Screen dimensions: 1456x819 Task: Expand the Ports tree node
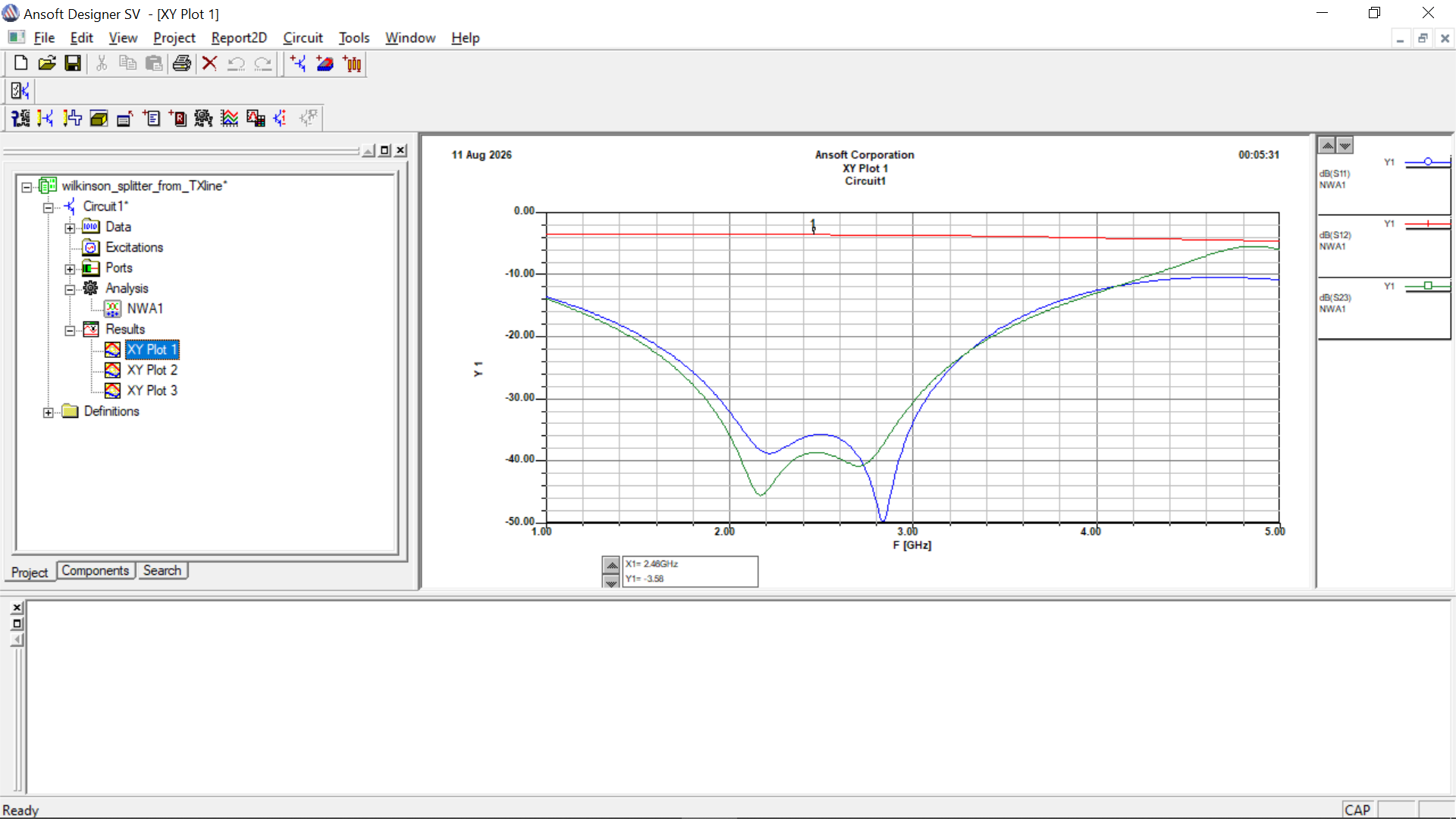pos(70,268)
